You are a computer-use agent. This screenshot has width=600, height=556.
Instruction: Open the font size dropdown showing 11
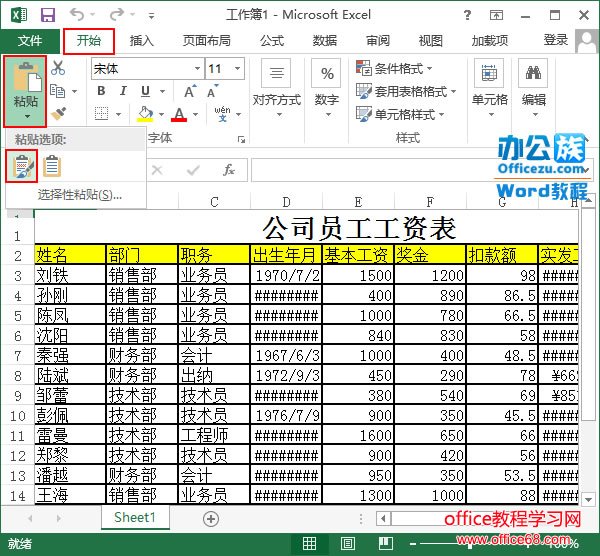[237, 68]
